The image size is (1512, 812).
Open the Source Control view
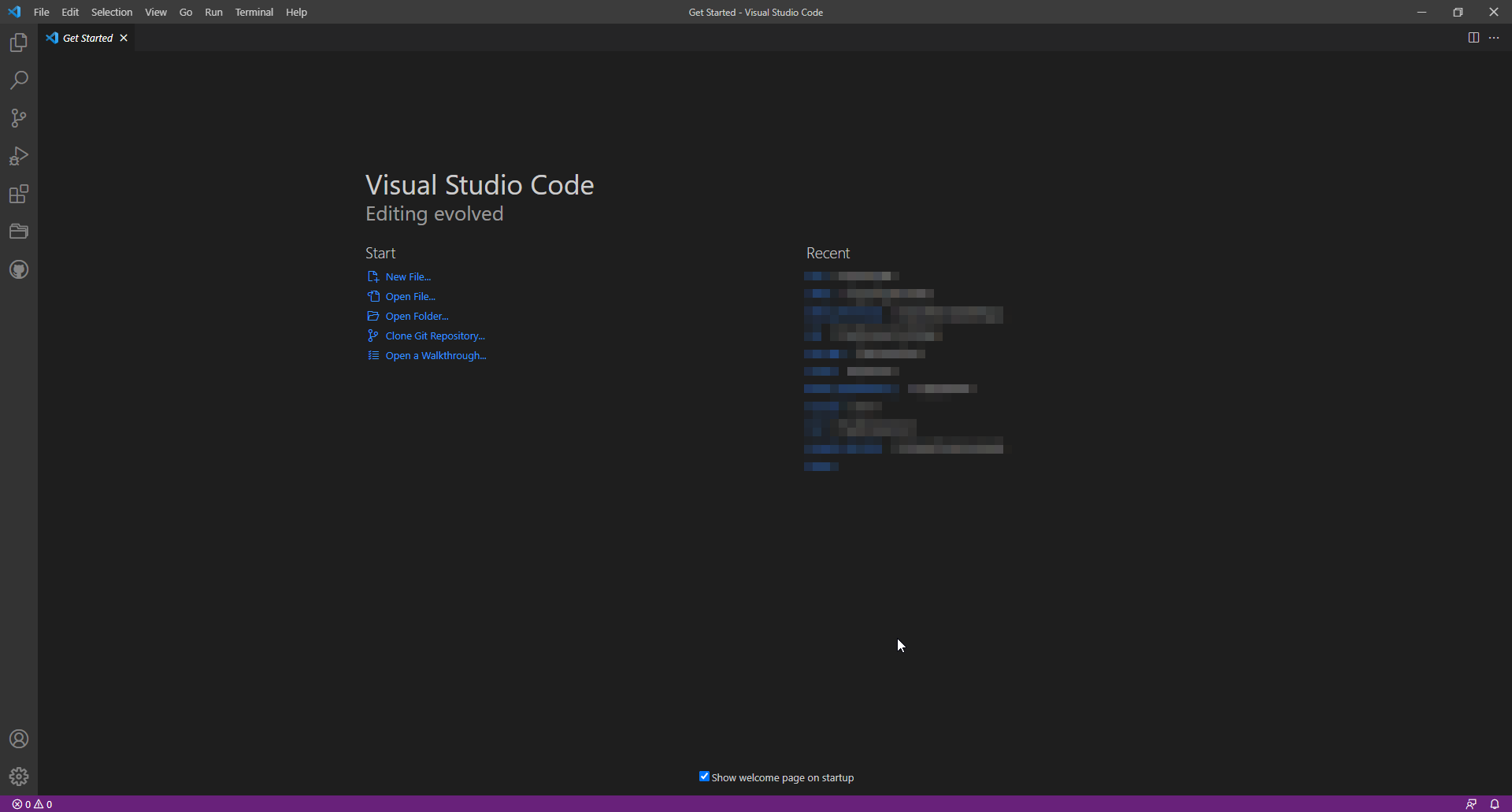coord(19,118)
